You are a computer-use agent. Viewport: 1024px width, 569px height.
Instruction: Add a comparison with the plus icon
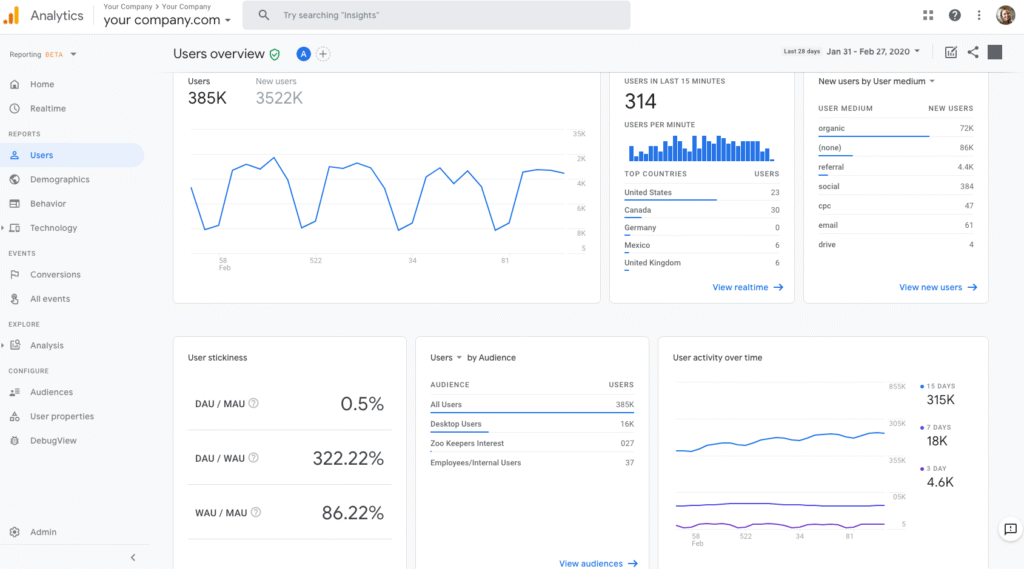coord(323,54)
